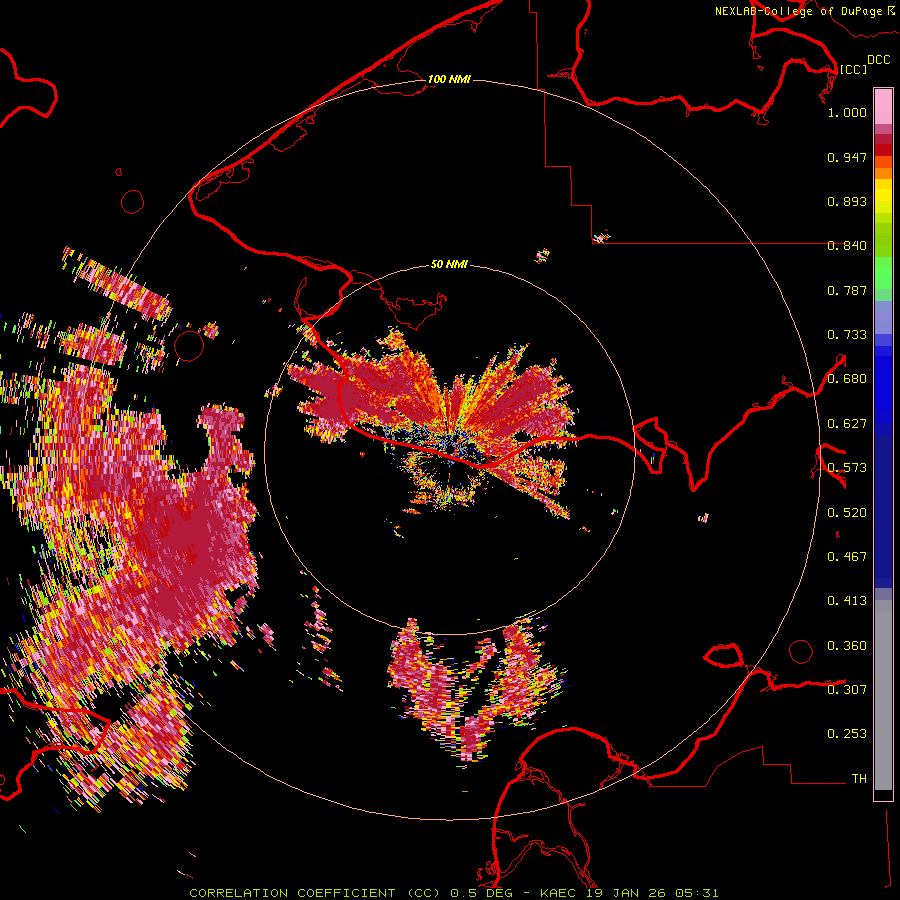Screen dimensions: 900x900
Task: Click the [CC] unit label
Action: point(854,69)
